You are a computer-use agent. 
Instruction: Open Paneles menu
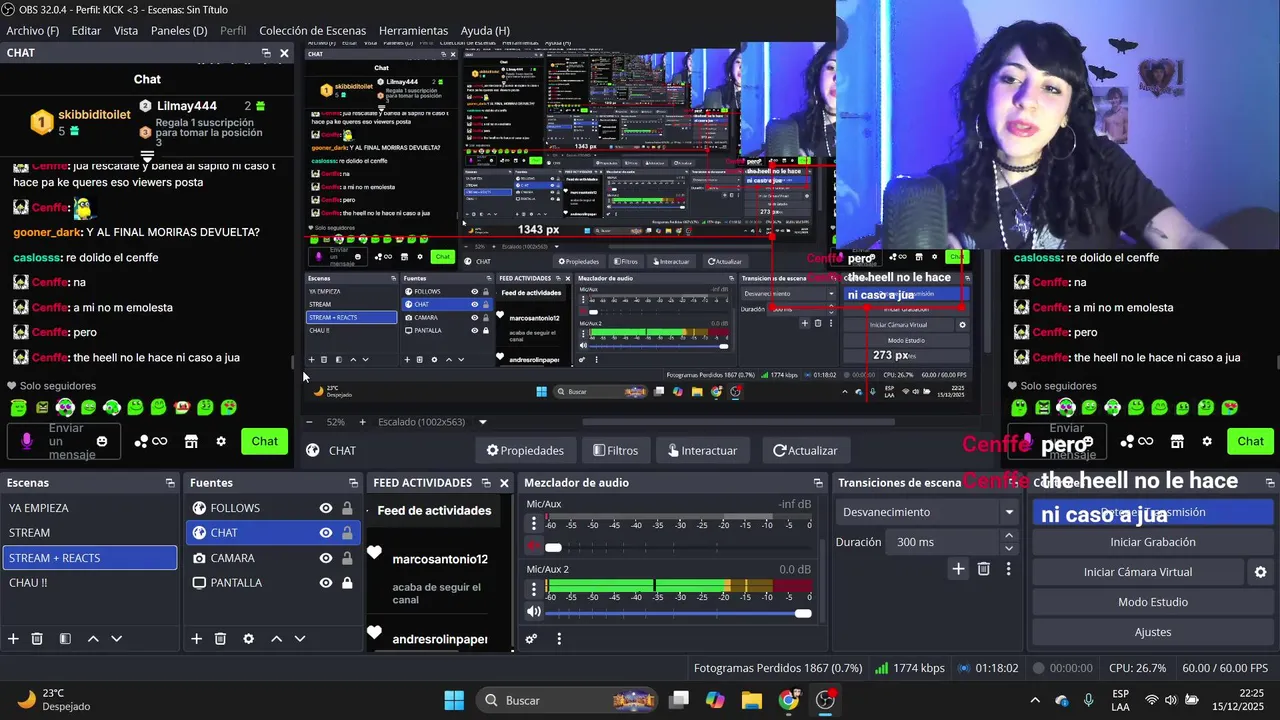click(x=179, y=31)
